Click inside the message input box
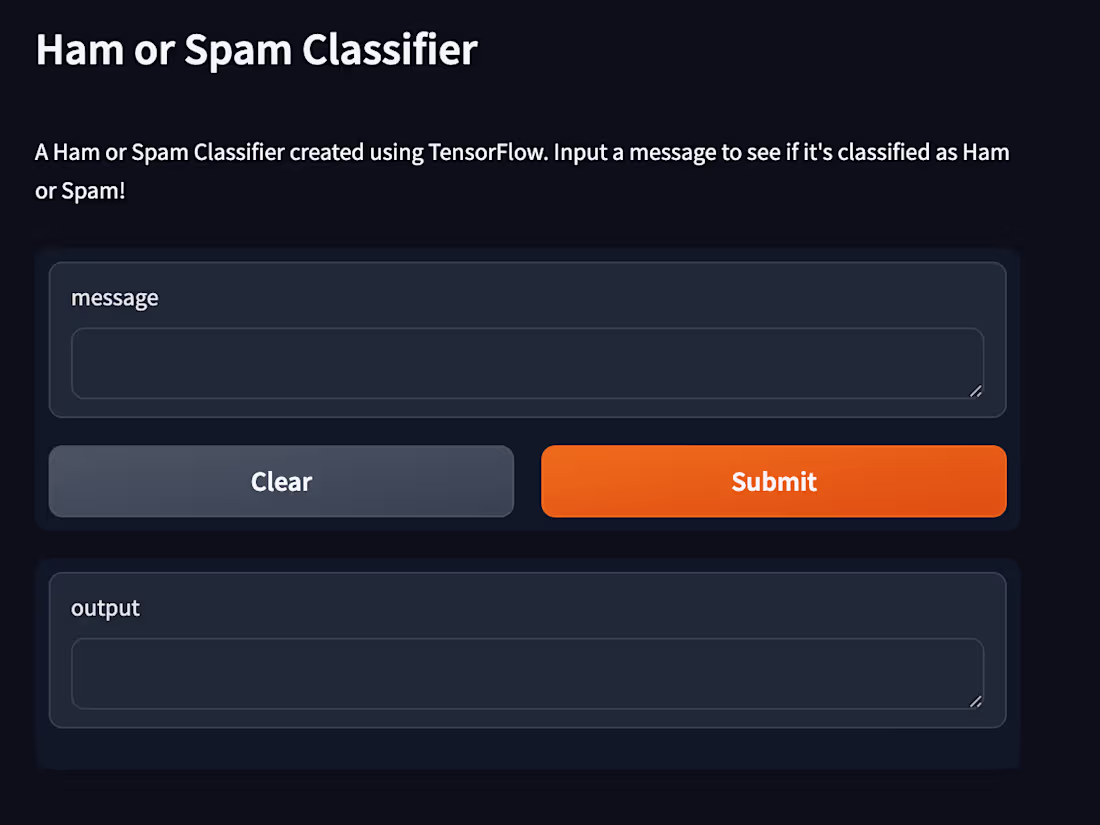 point(527,363)
